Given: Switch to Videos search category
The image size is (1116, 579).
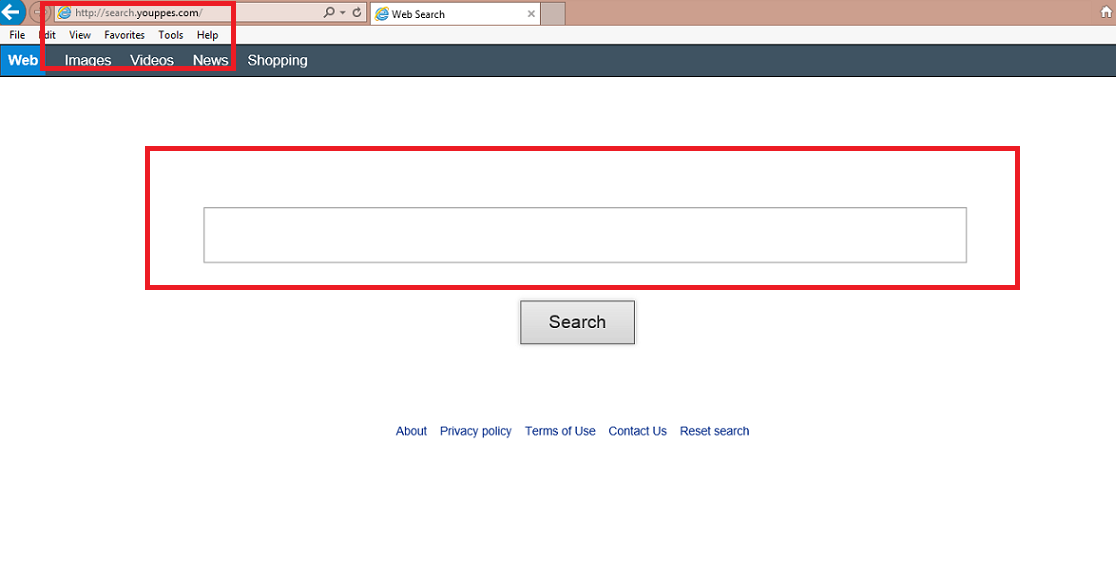Looking at the screenshot, I should point(152,60).
